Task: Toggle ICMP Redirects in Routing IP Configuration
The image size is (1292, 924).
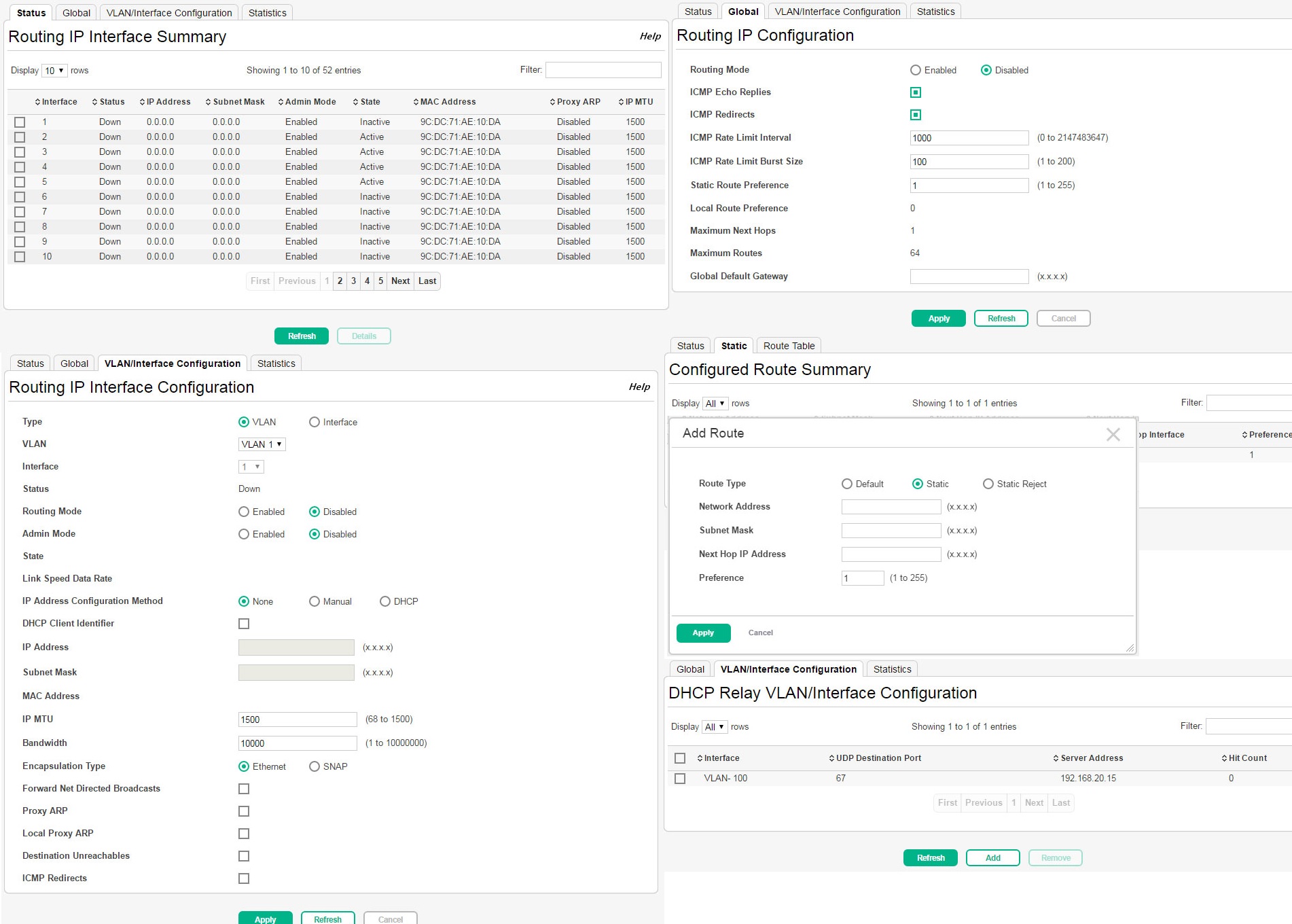Action: tap(916, 115)
